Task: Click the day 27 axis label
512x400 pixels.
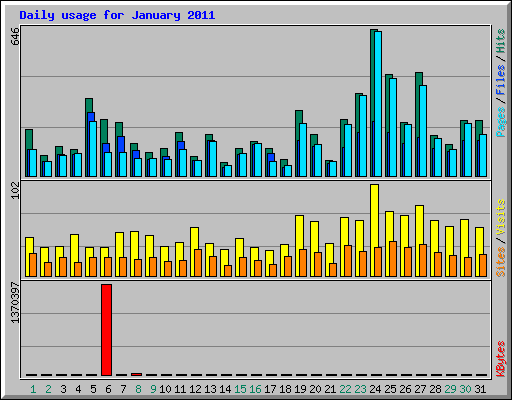Action: click(420, 389)
